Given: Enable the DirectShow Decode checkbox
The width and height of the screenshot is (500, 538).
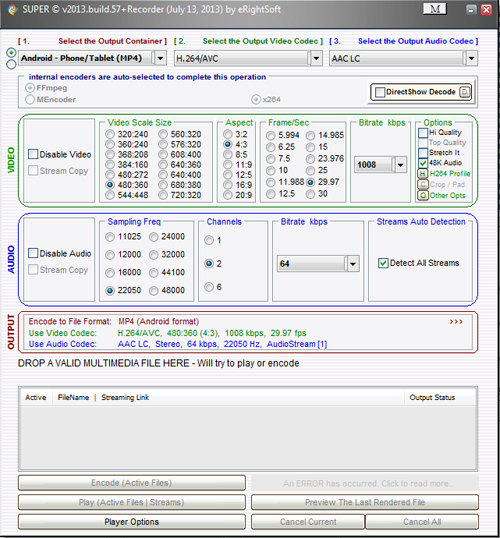Looking at the screenshot, I should click(x=380, y=92).
